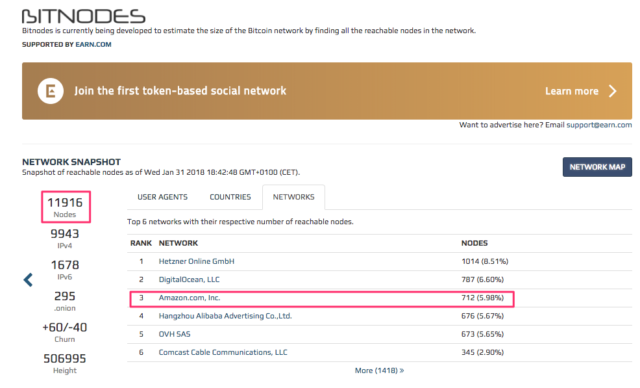This screenshot has height=388, width=640.
Task: Select the NETWORKS tab
Action: pos(293,197)
